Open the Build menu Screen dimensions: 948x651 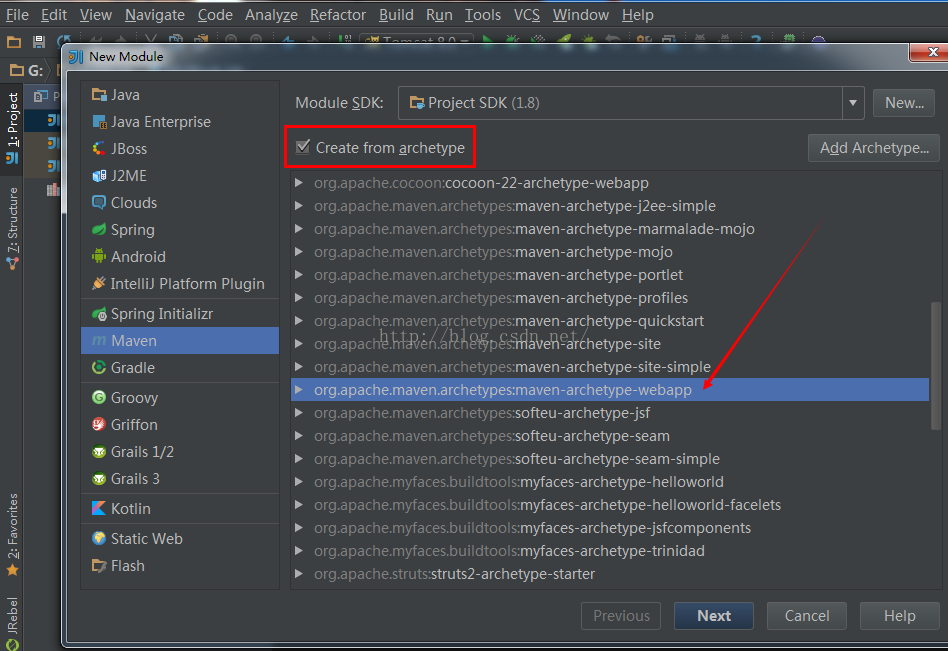[396, 15]
